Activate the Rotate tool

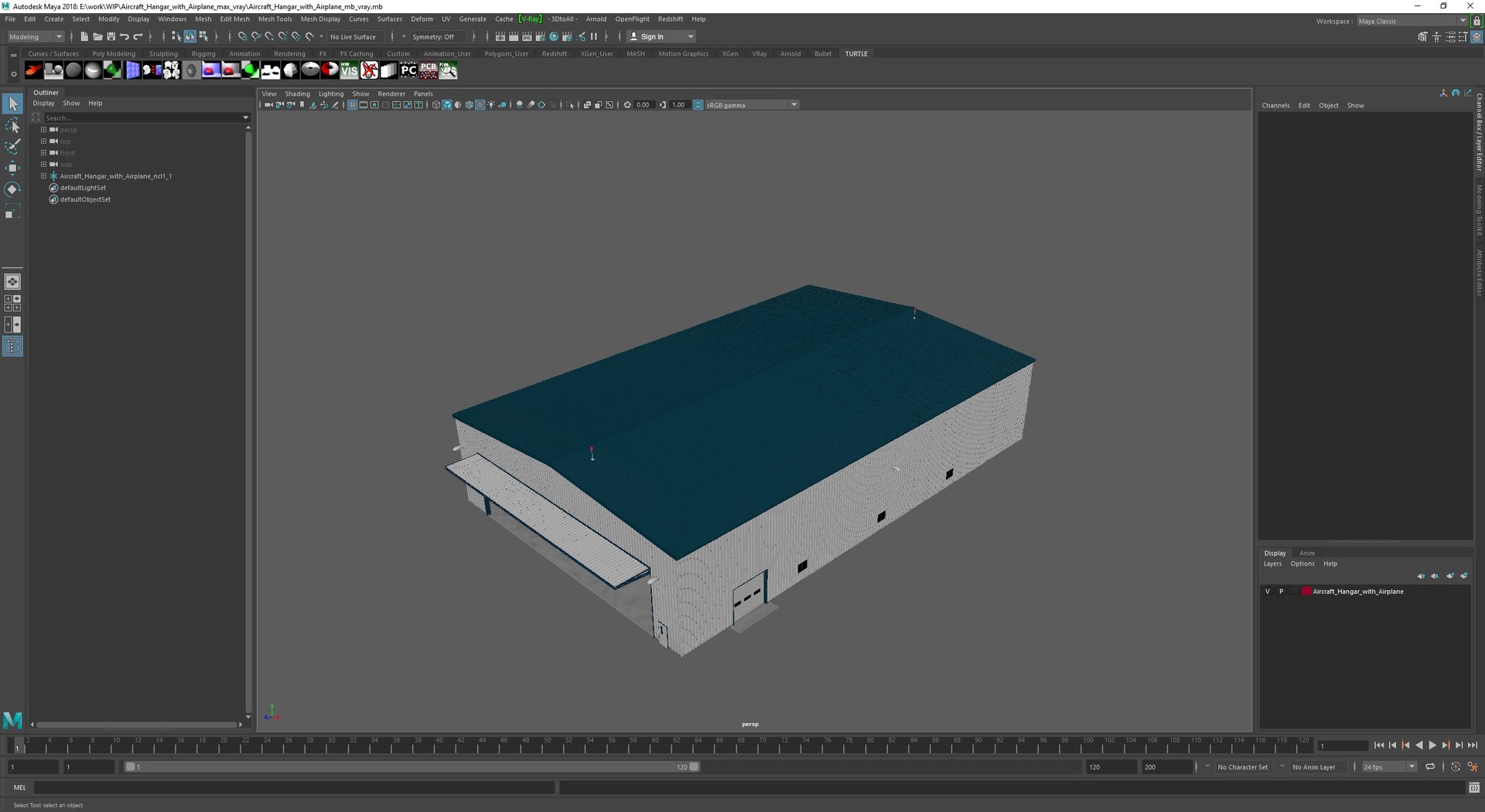[12, 189]
